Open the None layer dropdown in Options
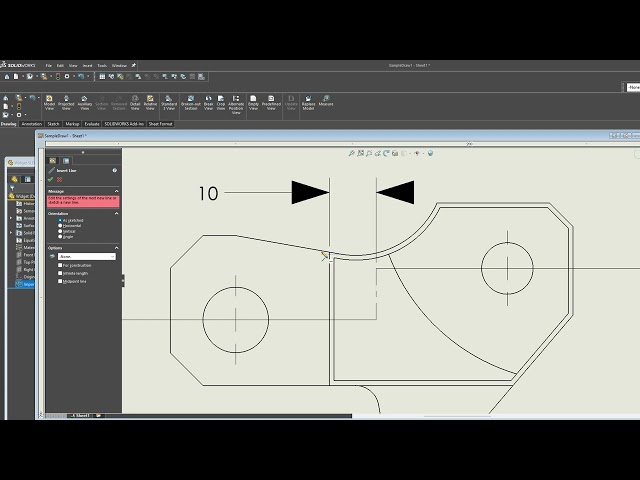The width and height of the screenshot is (640, 480). 87,257
